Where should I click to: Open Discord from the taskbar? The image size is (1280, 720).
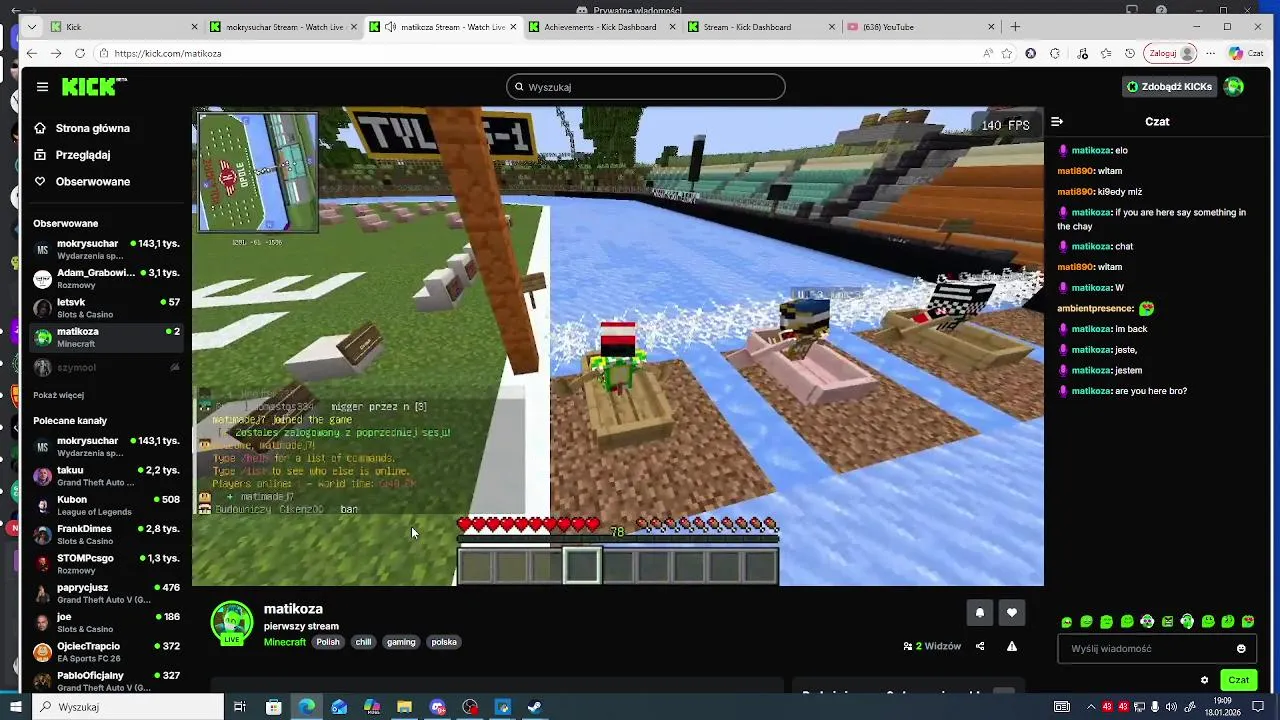click(x=438, y=707)
